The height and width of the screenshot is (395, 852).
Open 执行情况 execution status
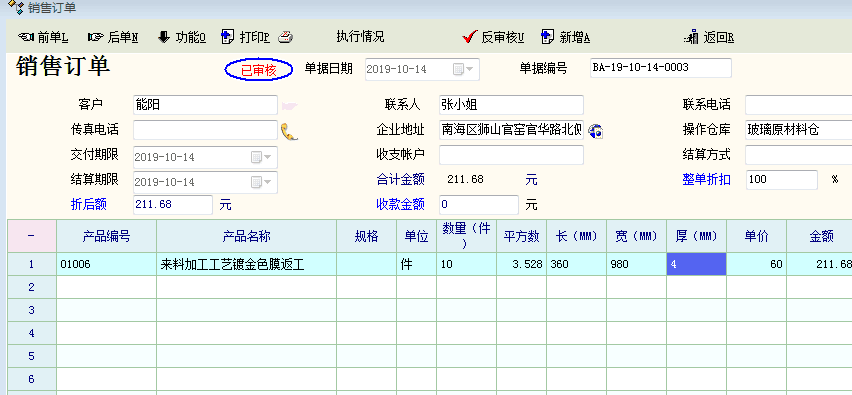(360, 36)
